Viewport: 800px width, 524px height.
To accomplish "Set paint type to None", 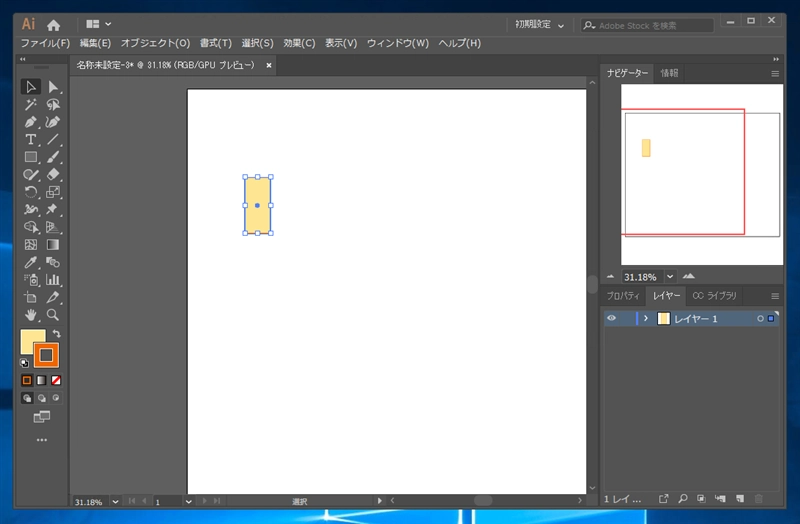I will 56,380.
